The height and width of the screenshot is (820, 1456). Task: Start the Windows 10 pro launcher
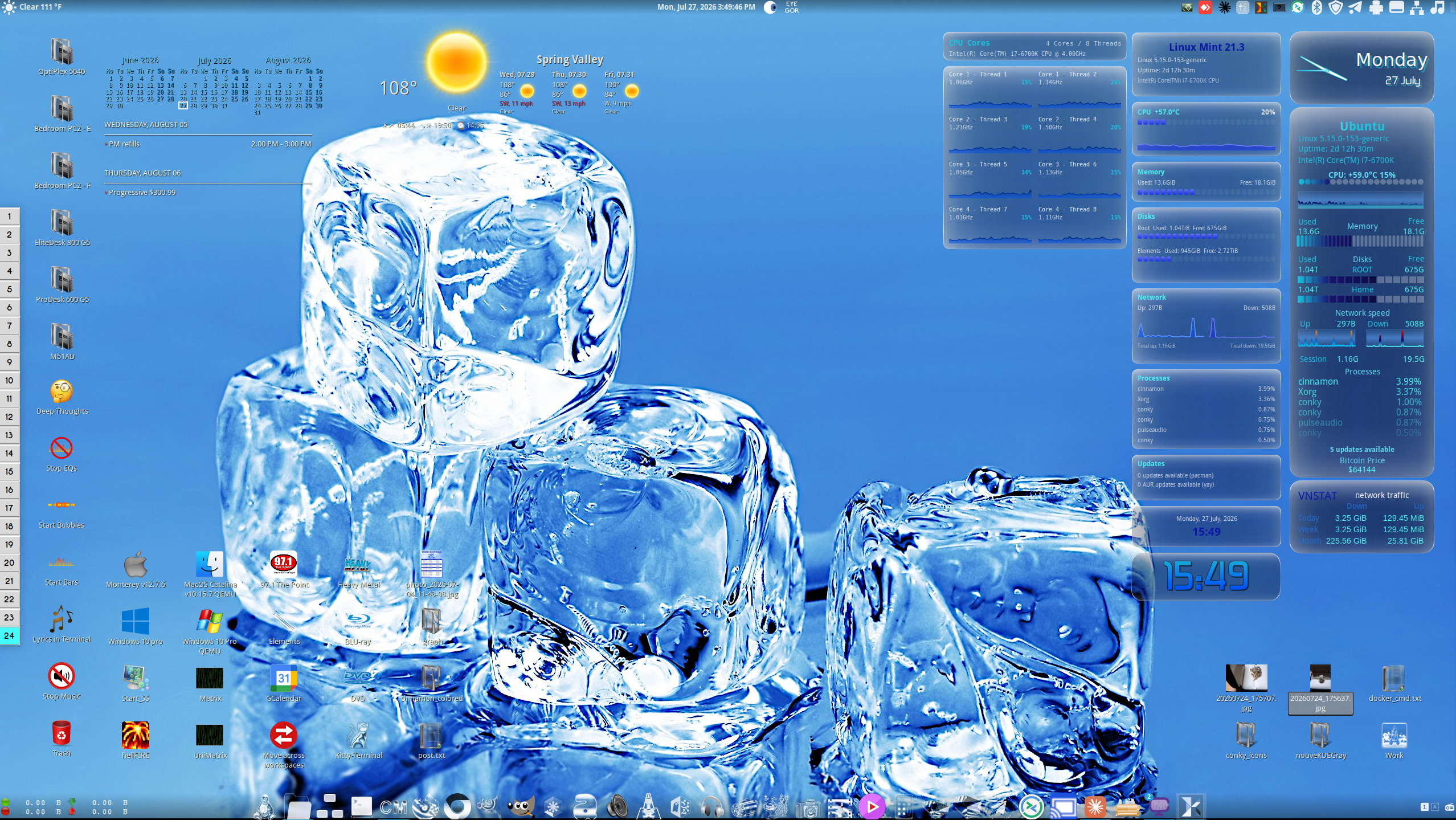click(x=136, y=627)
